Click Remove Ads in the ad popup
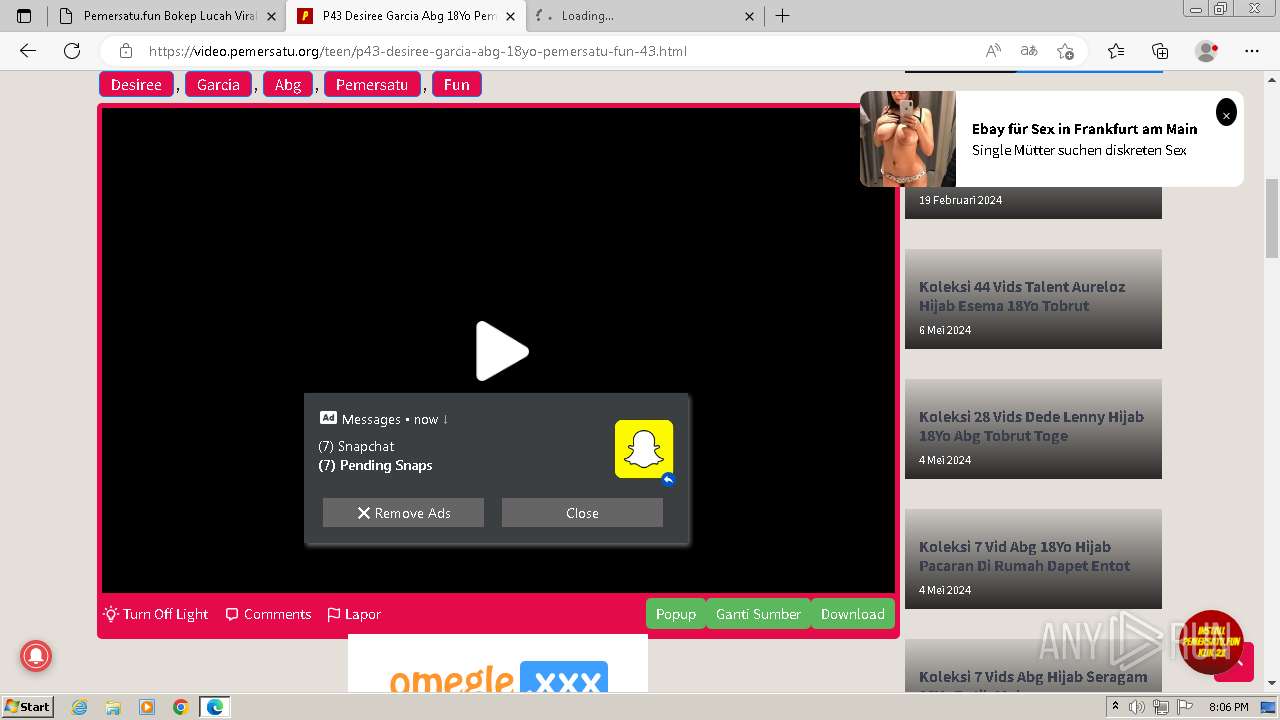1280x720 pixels. [403, 513]
